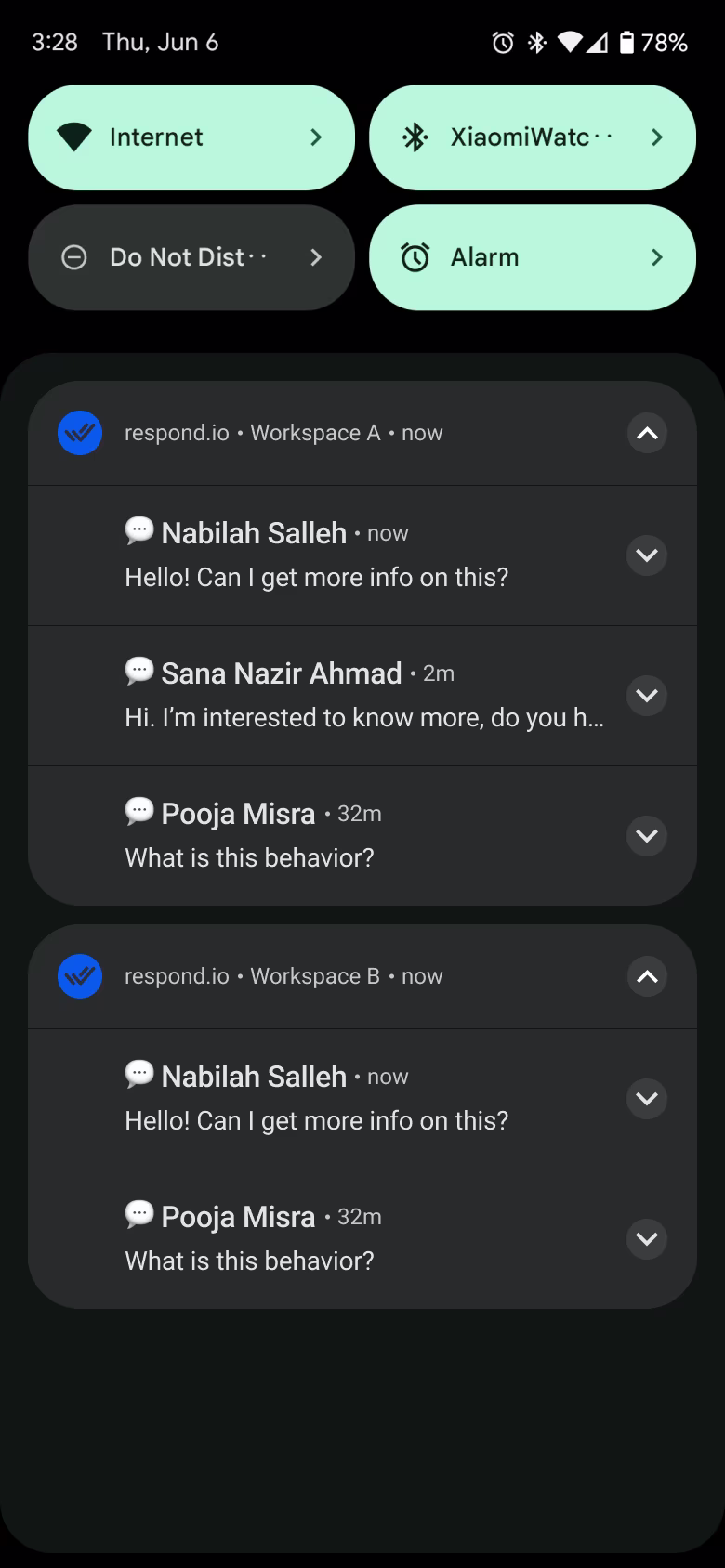Expand Pooja Misra's notification in Workspace A
The height and width of the screenshot is (1568, 725).
pos(647,836)
